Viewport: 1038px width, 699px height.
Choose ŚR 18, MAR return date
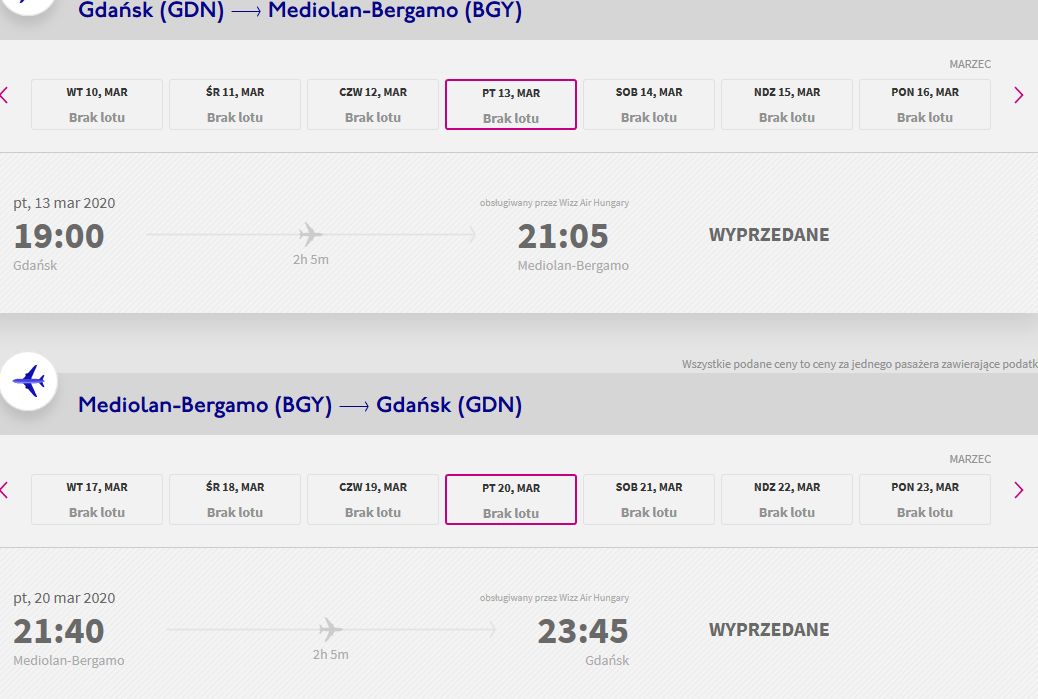(x=235, y=499)
